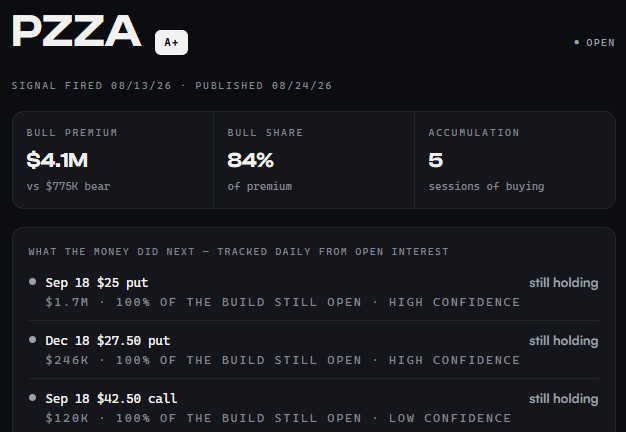This screenshot has width=626, height=432.
Task: Select the Dec 18 $27.50 put row
Action: click(314, 350)
